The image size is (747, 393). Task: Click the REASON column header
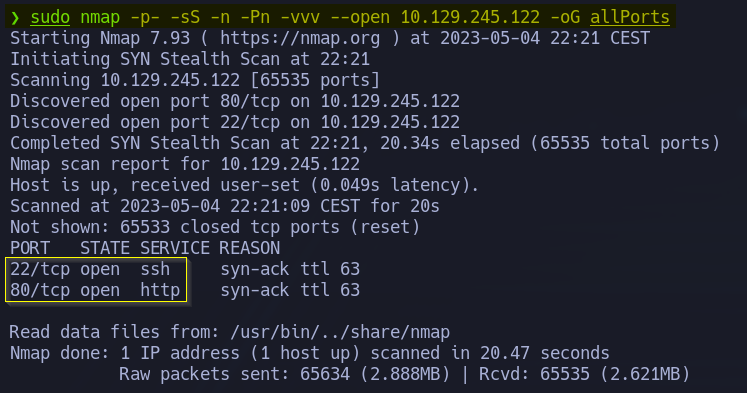coord(250,248)
